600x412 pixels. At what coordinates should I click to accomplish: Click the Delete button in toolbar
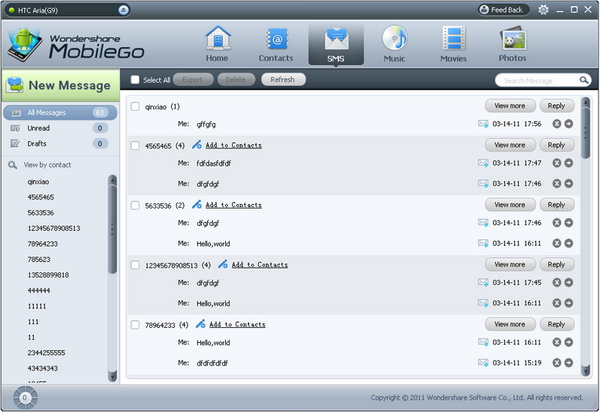pos(236,80)
